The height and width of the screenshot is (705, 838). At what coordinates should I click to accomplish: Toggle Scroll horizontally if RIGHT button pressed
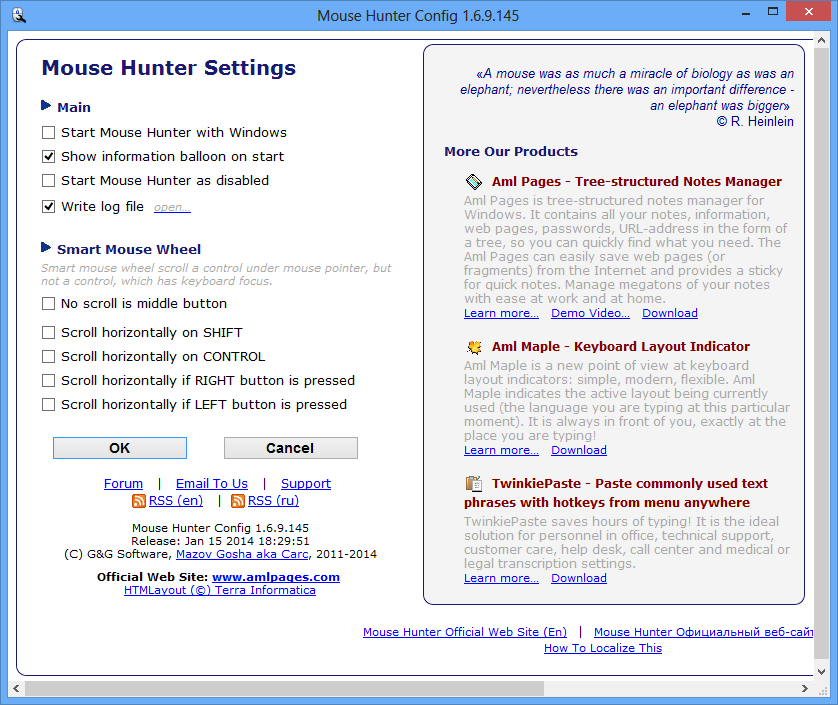[49, 381]
